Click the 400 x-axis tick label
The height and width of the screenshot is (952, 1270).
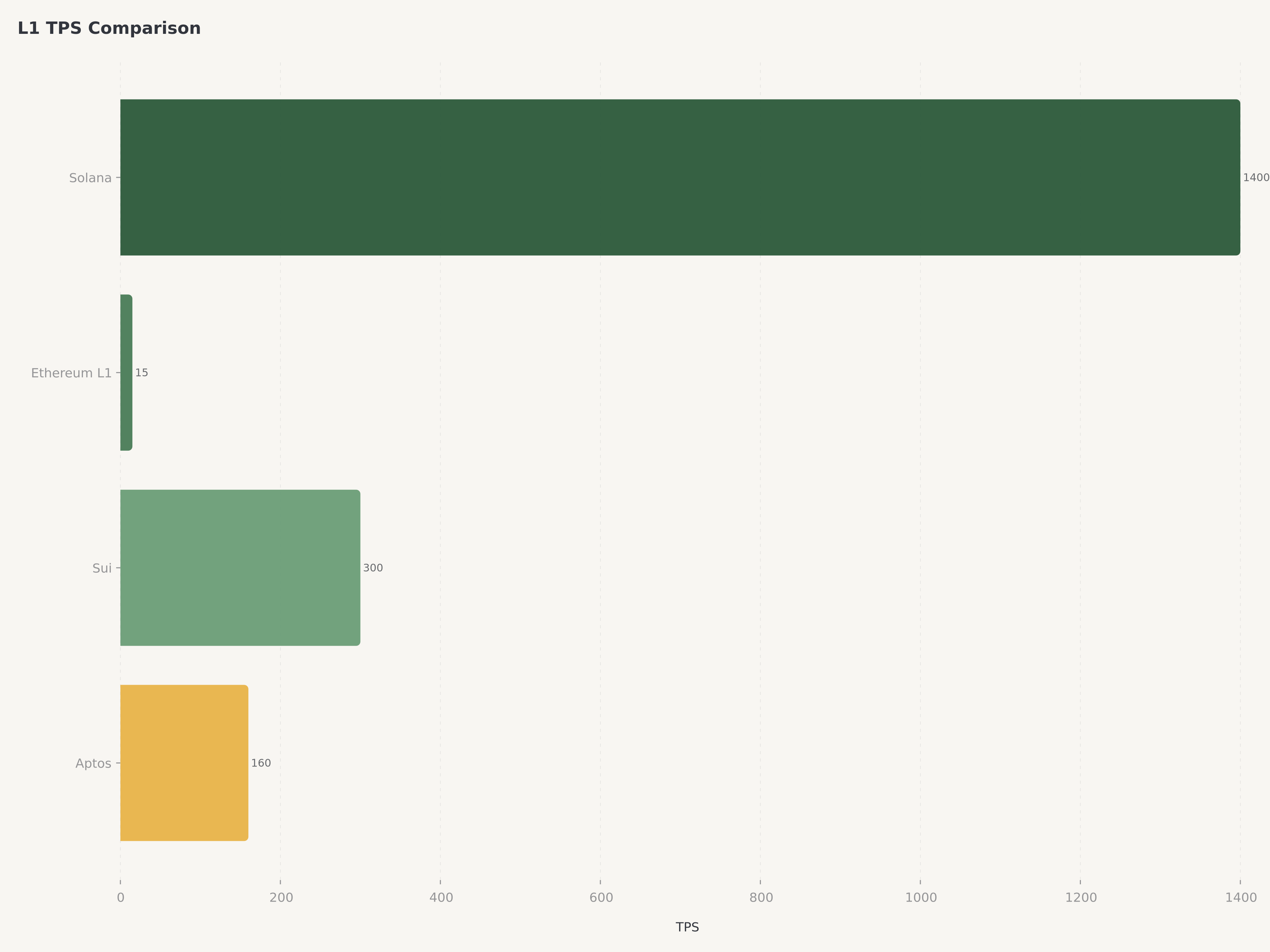tap(441, 897)
